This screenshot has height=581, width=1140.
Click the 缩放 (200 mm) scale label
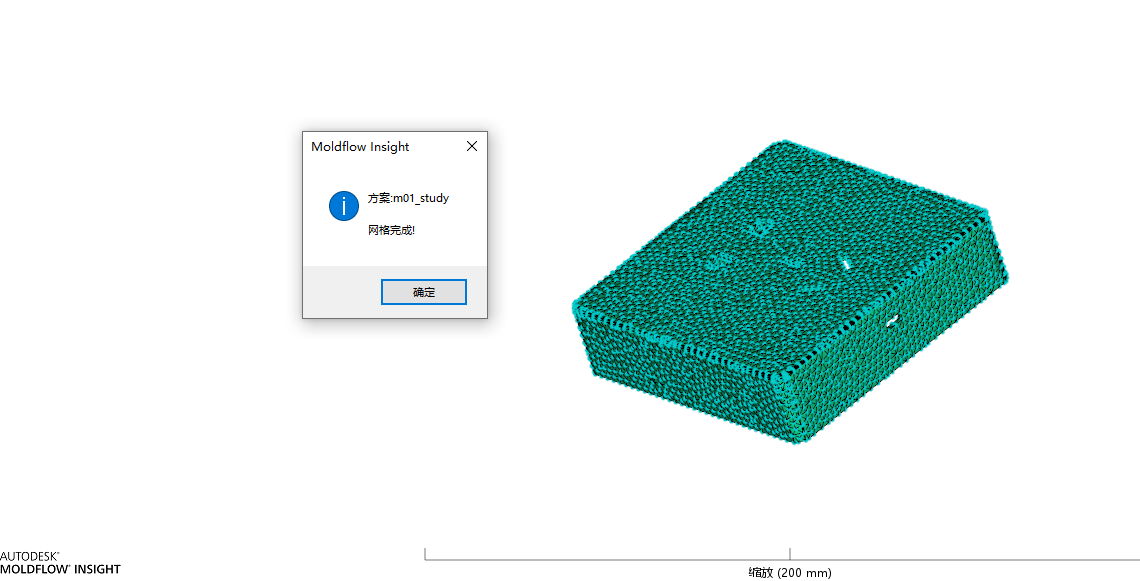(790, 573)
